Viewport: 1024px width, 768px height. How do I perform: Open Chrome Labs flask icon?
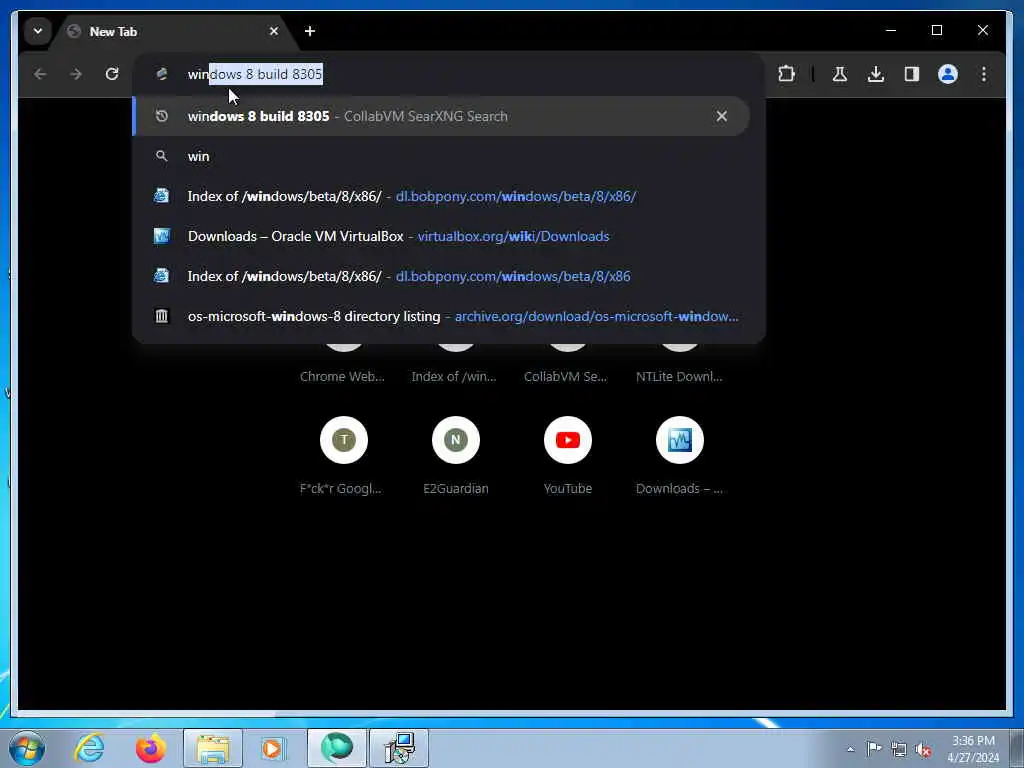point(840,74)
